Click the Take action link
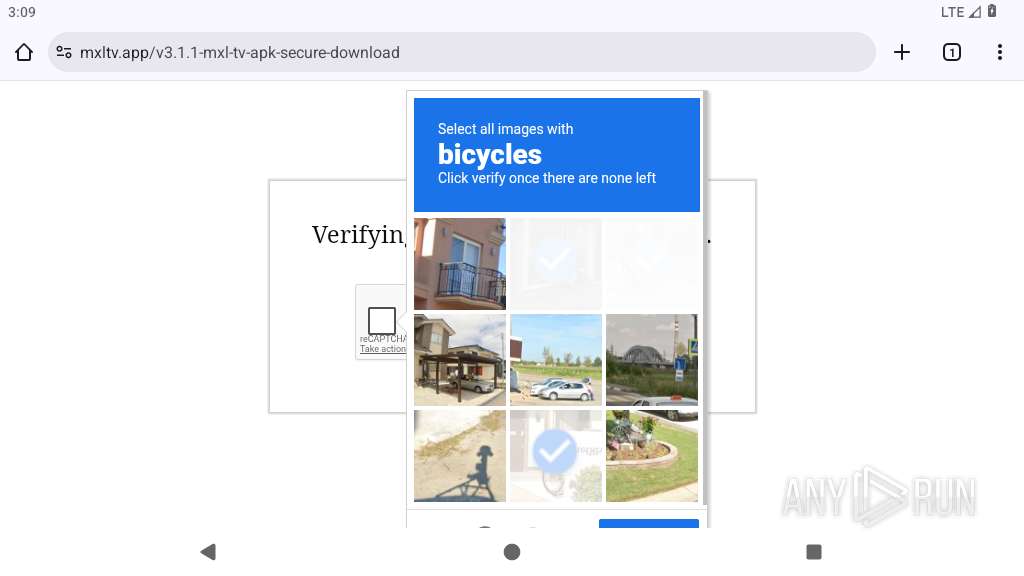Viewport: 1024px width, 576px height. [383, 349]
